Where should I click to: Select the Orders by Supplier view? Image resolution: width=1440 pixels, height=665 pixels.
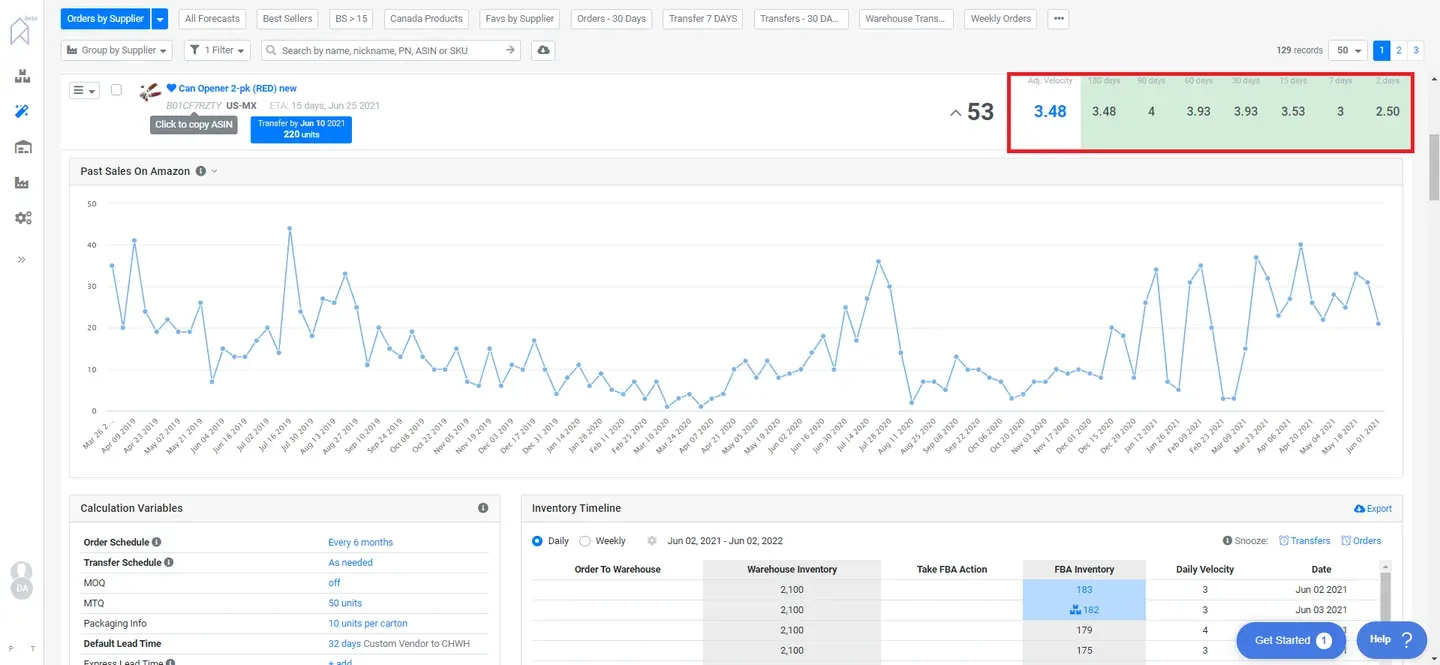pos(105,18)
